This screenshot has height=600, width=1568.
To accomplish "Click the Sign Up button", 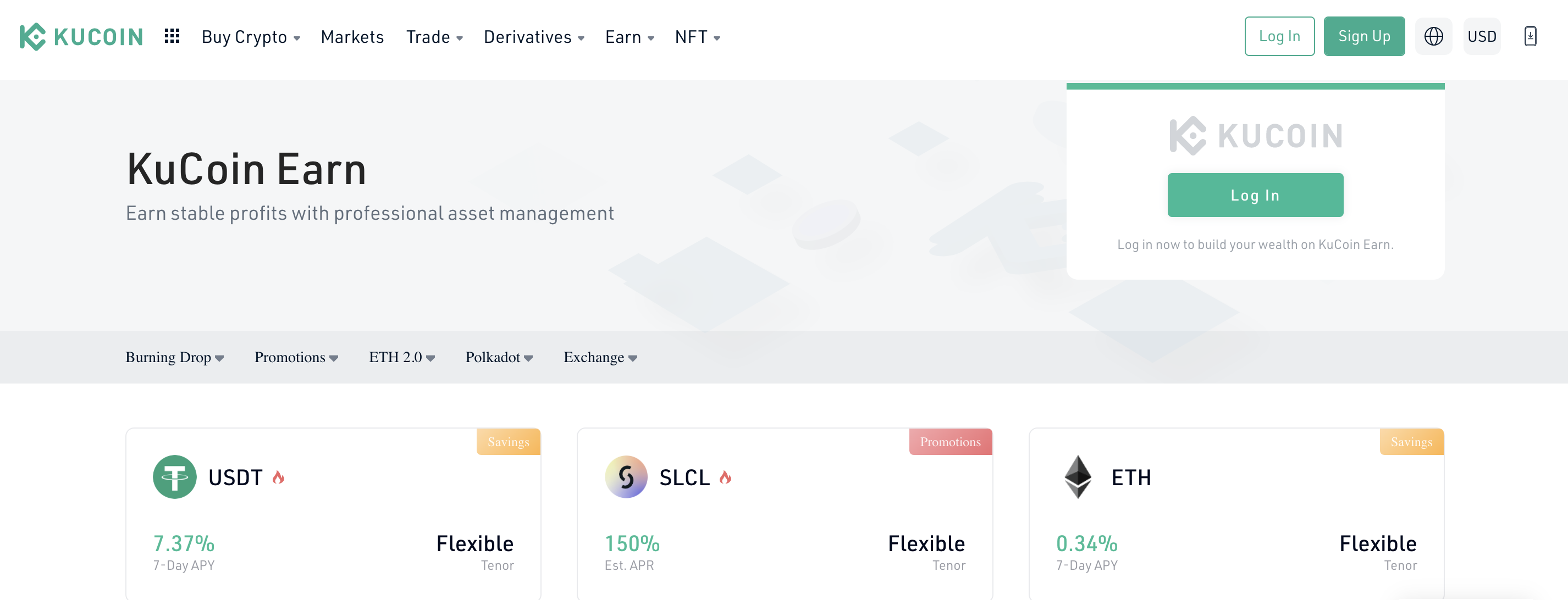I will coord(1364,36).
